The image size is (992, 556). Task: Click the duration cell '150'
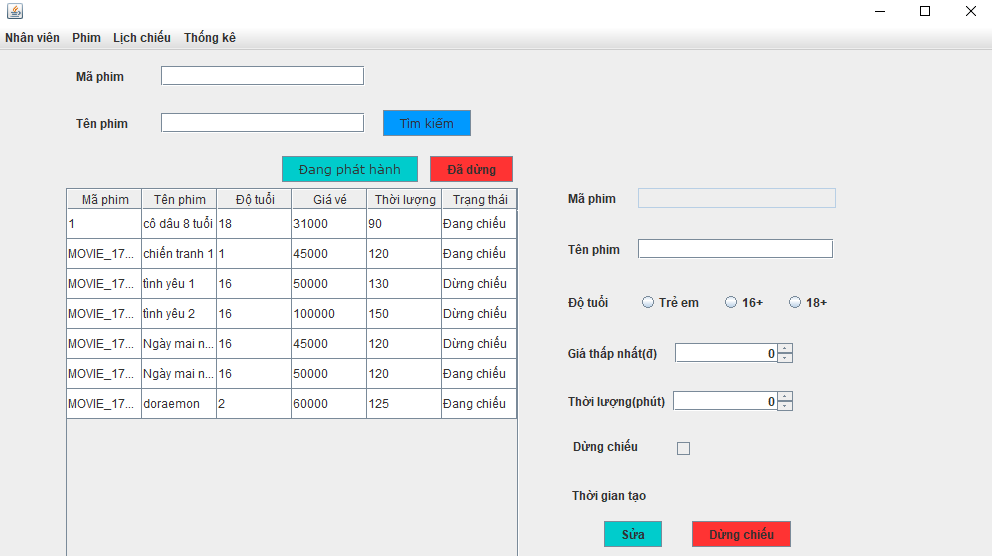pyautogui.click(x=404, y=314)
